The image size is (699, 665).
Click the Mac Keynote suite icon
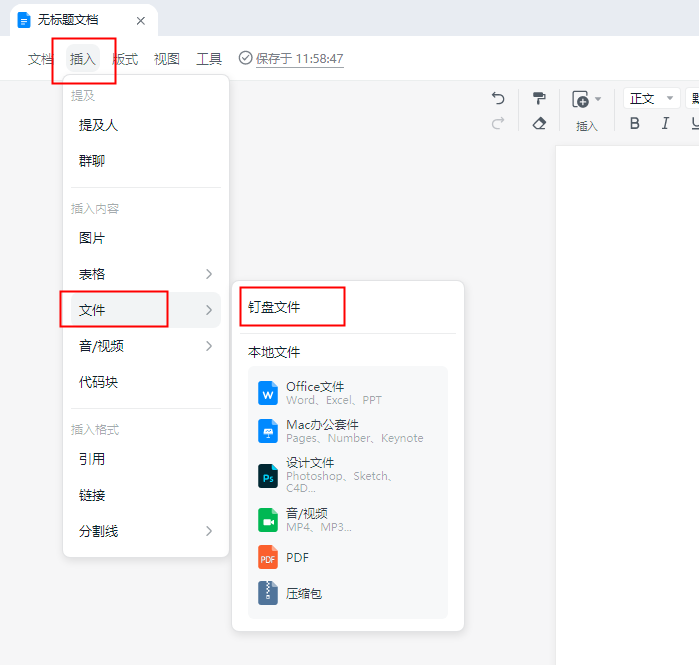(x=268, y=431)
